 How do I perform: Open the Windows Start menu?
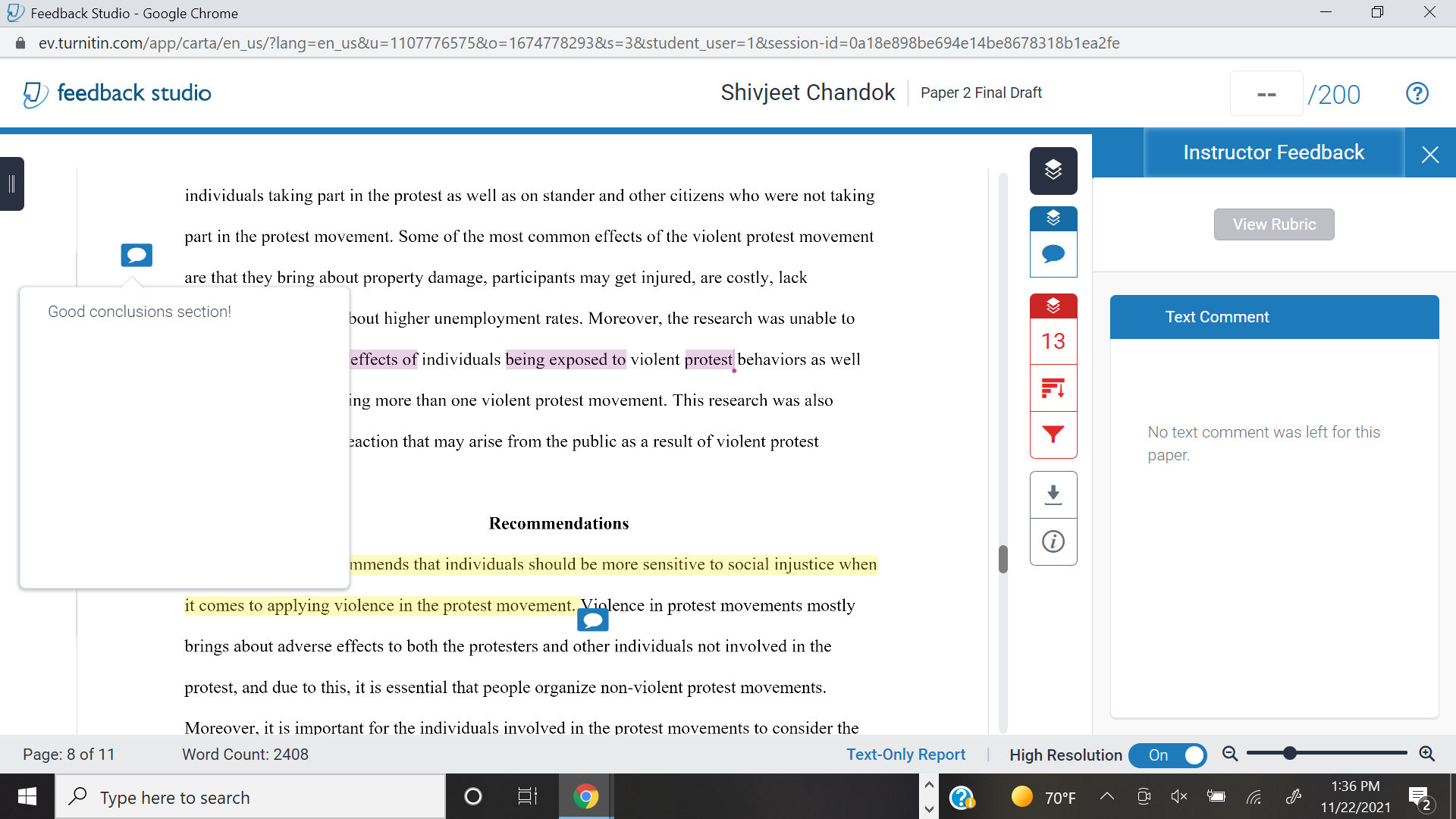(27, 797)
